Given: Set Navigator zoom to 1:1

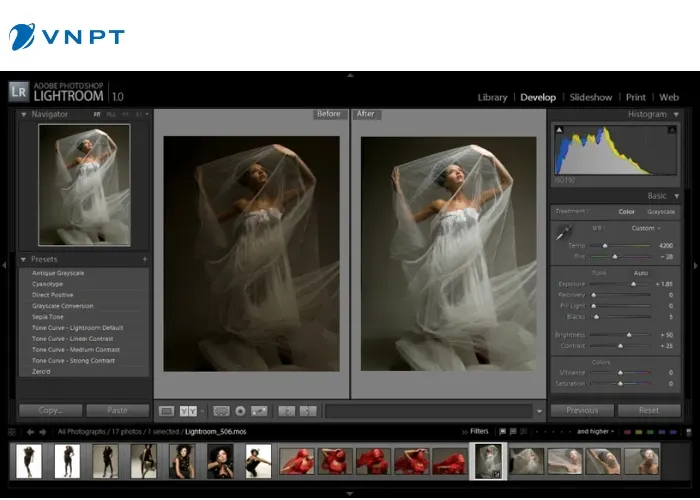Looking at the screenshot, I should [125, 115].
